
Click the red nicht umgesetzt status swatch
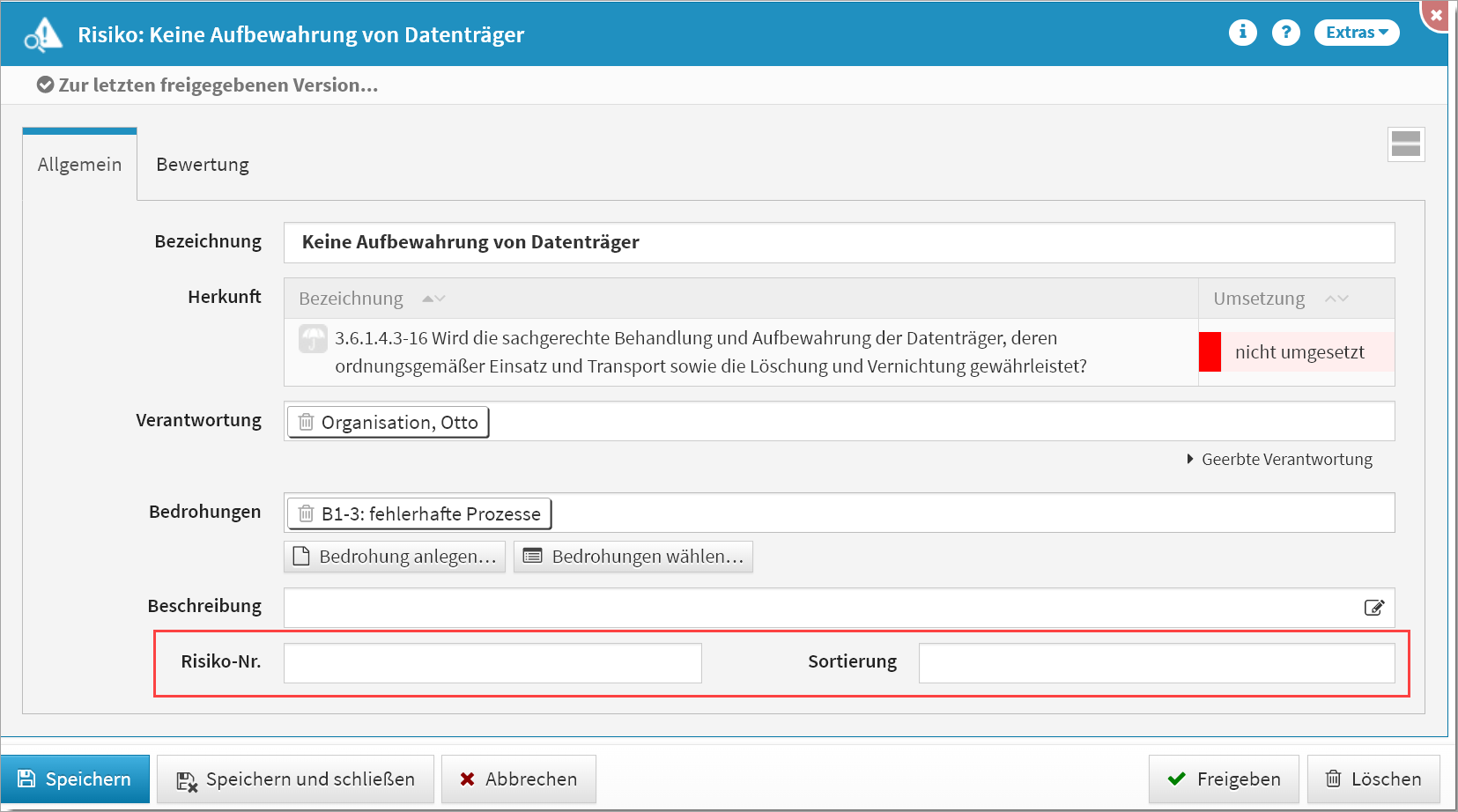click(x=1210, y=352)
